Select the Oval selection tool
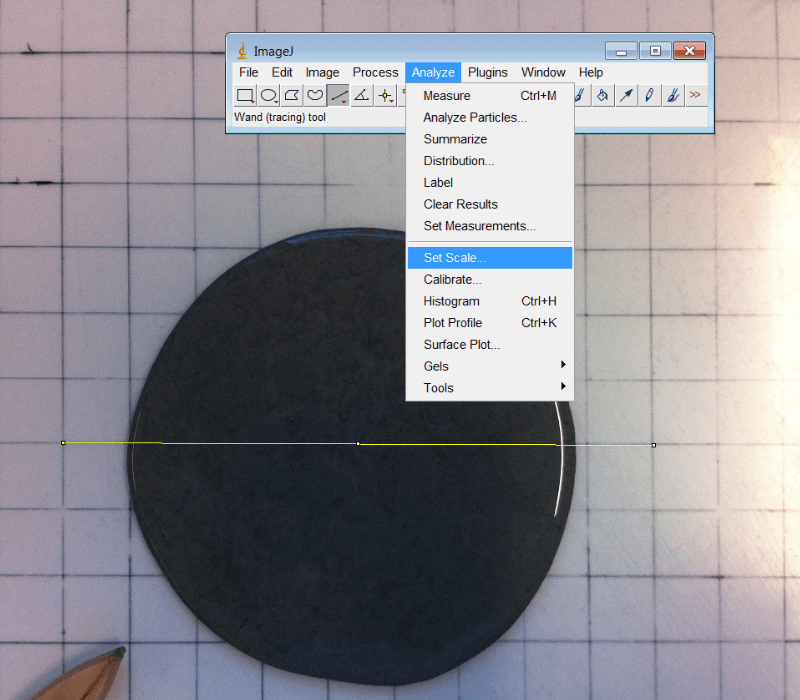Screen dimensions: 800x700 click(269, 95)
